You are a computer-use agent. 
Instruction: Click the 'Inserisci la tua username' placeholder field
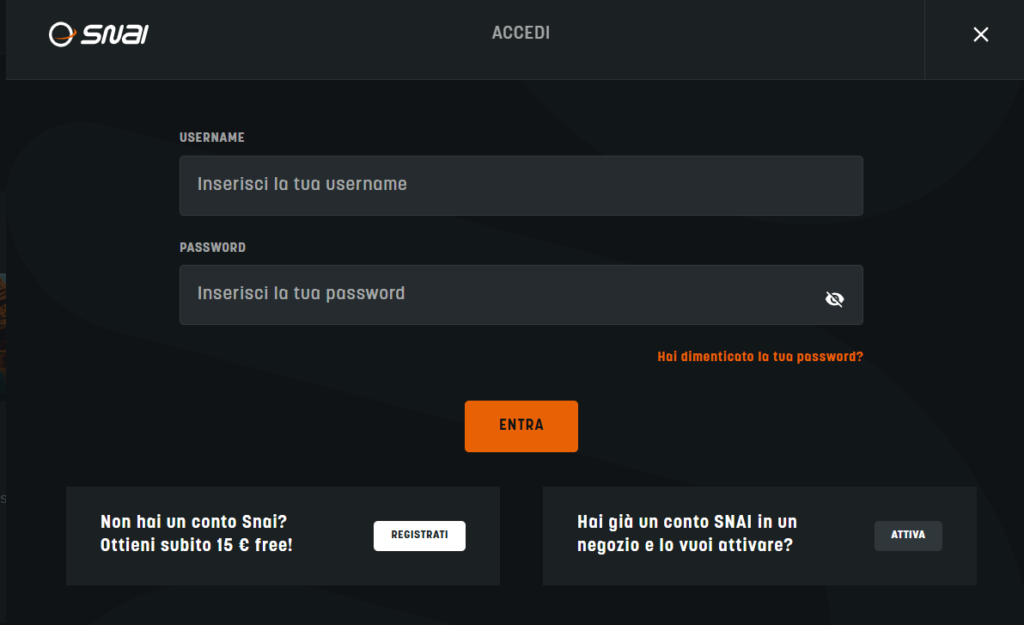click(520, 185)
